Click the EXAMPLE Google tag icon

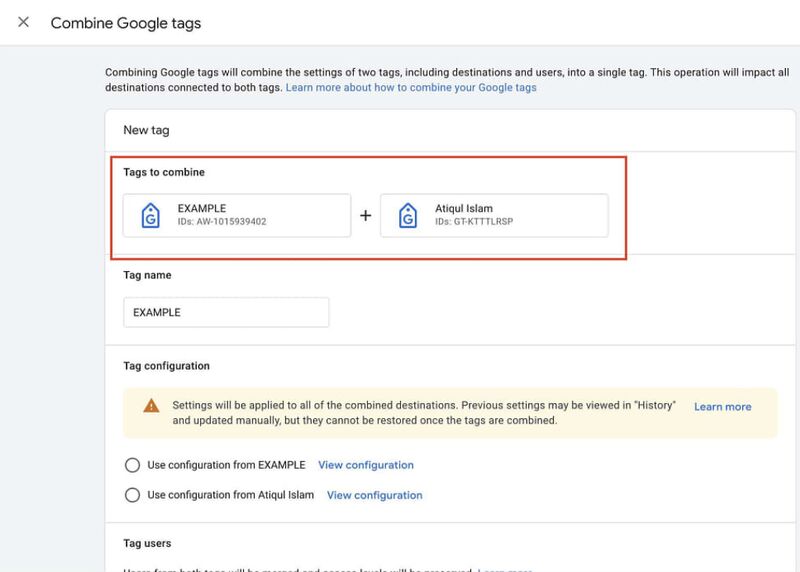tap(151, 215)
